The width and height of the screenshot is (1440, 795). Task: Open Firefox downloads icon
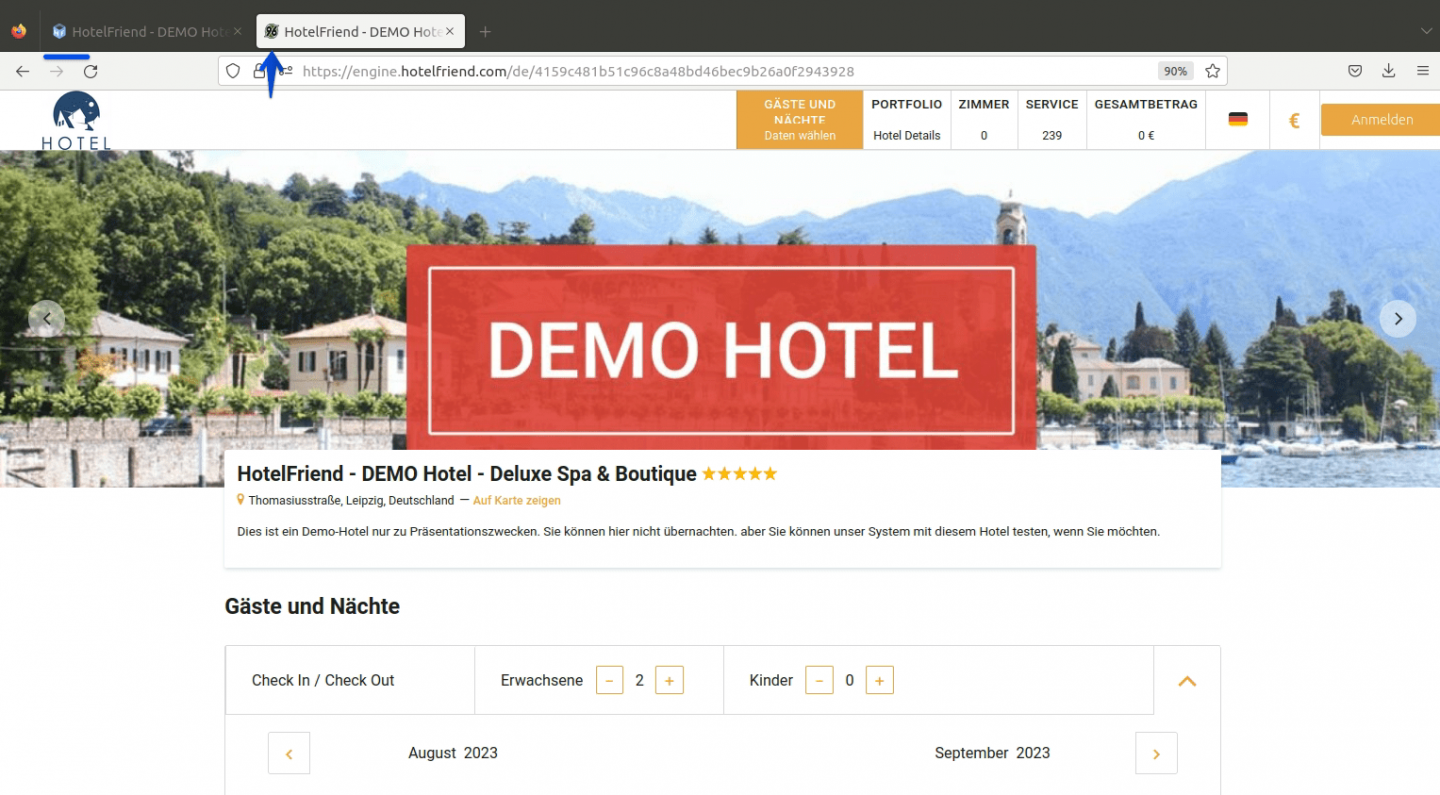[1388, 71]
